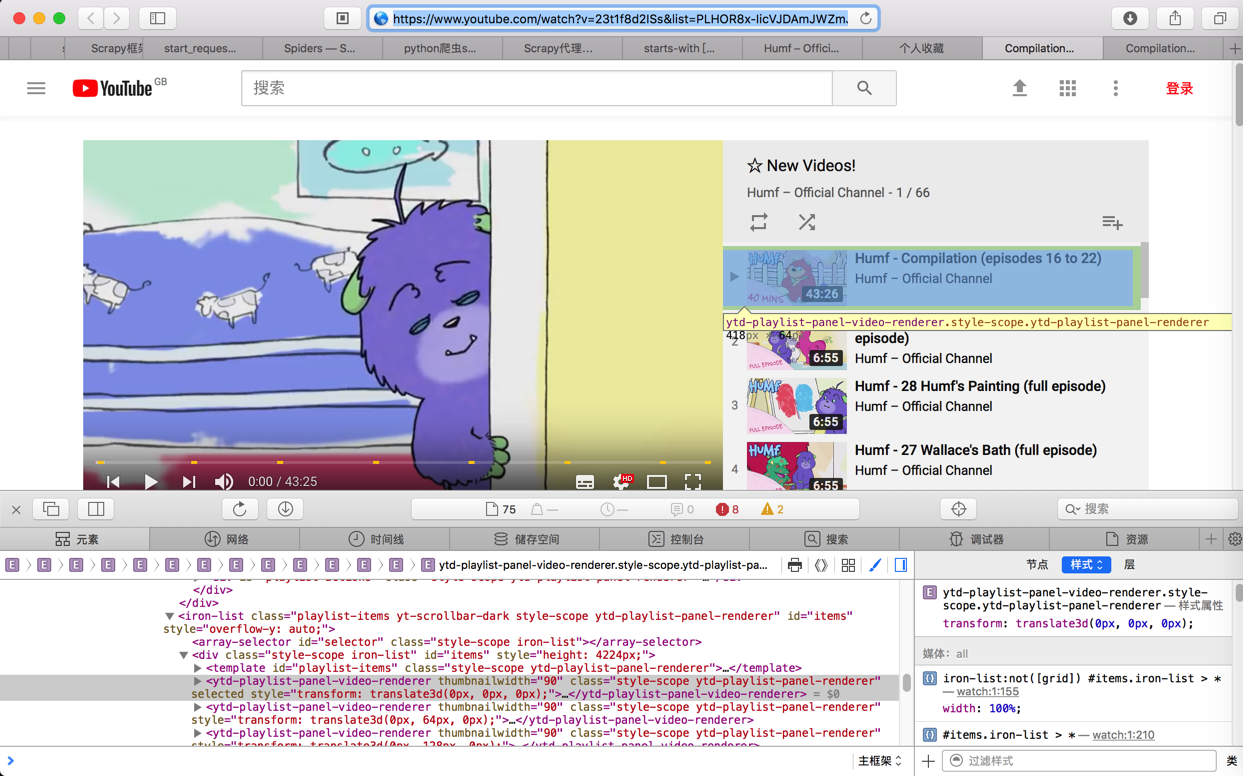Open the 主框架 frame dropdown
1243x776 pixels.
pos(879,761)
